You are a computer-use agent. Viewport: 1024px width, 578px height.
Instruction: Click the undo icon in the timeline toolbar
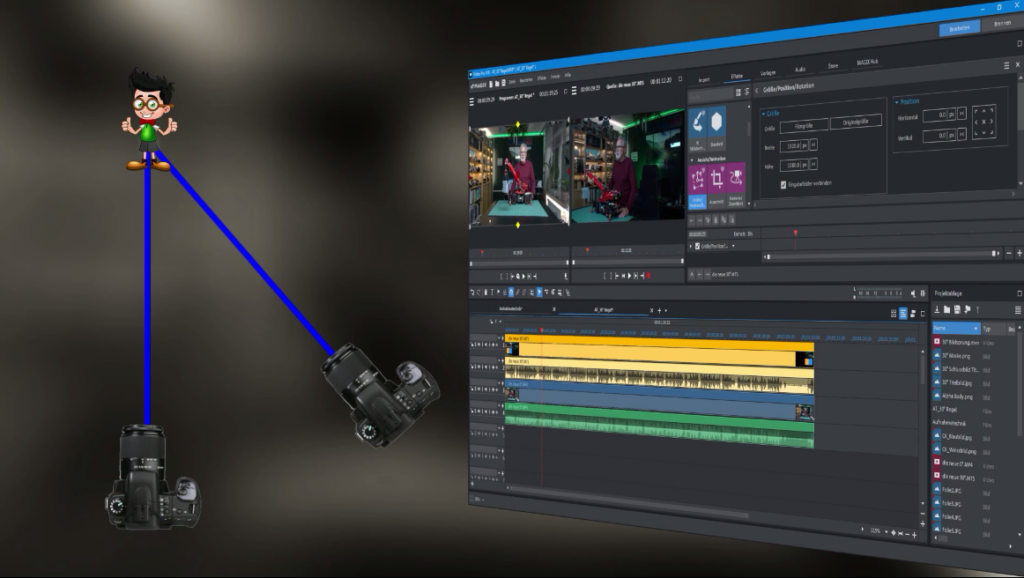tap(473, 293)
